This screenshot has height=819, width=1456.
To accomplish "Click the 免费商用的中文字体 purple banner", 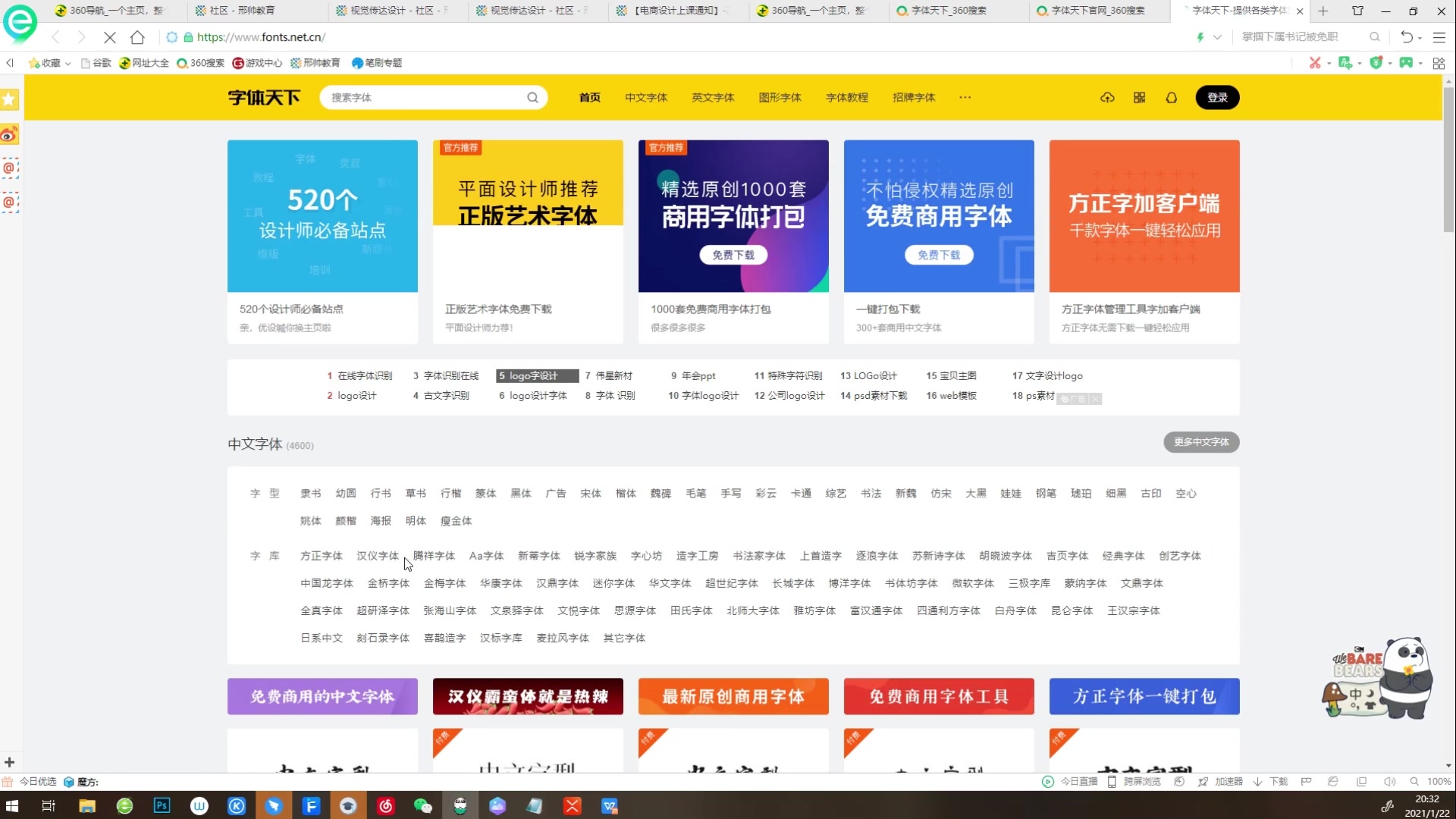I will tap(322, 696).
